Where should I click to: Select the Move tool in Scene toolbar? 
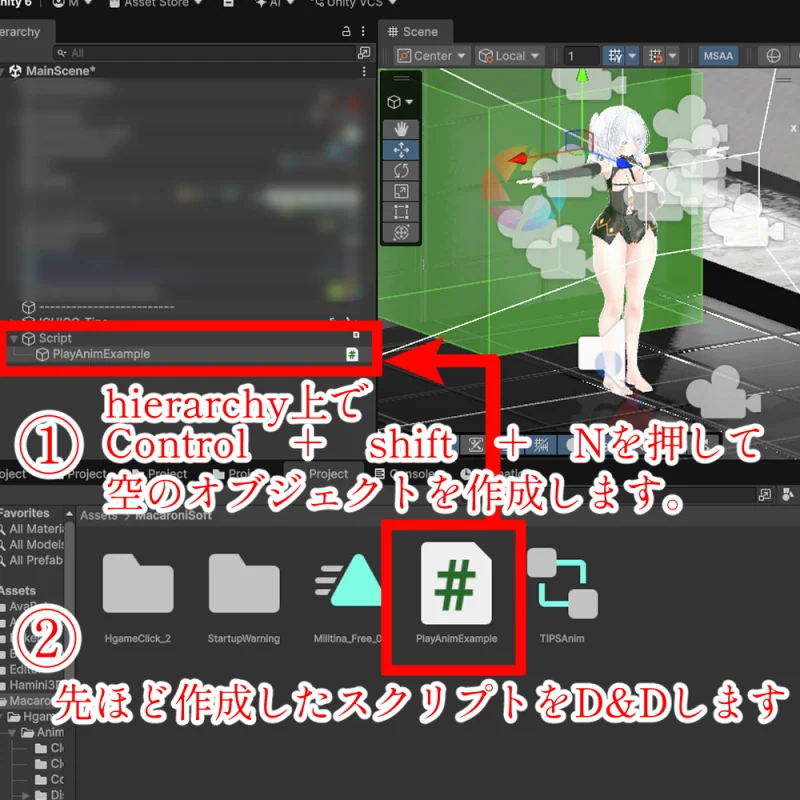401,149
